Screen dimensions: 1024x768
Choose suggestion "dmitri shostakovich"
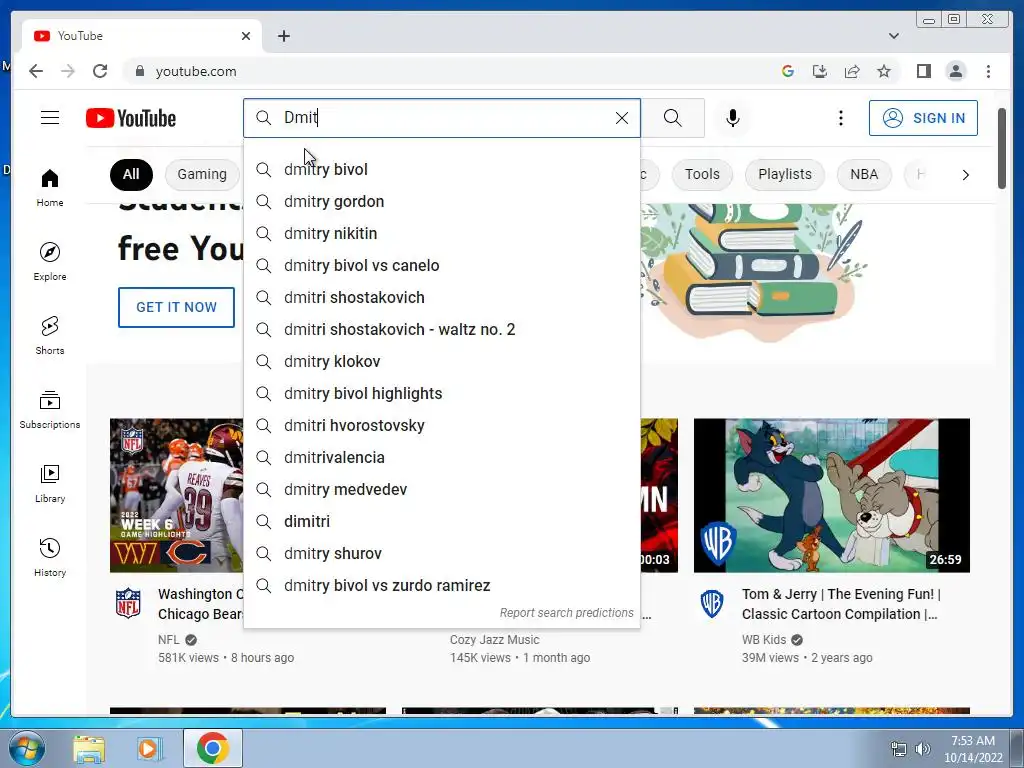click(x=441, y=297)
